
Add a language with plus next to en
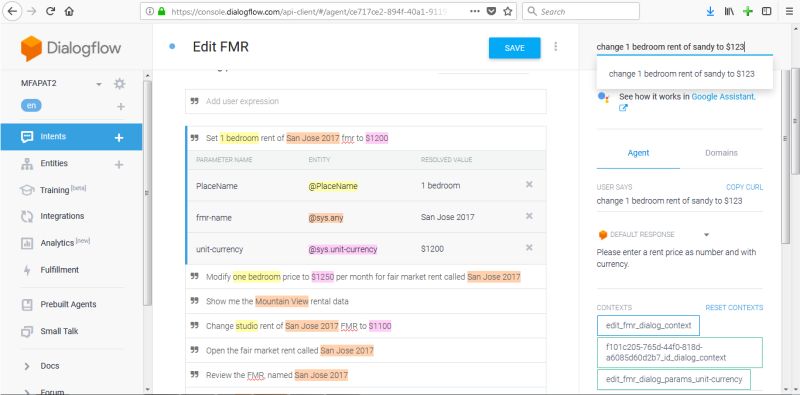(x=120, y=107)
